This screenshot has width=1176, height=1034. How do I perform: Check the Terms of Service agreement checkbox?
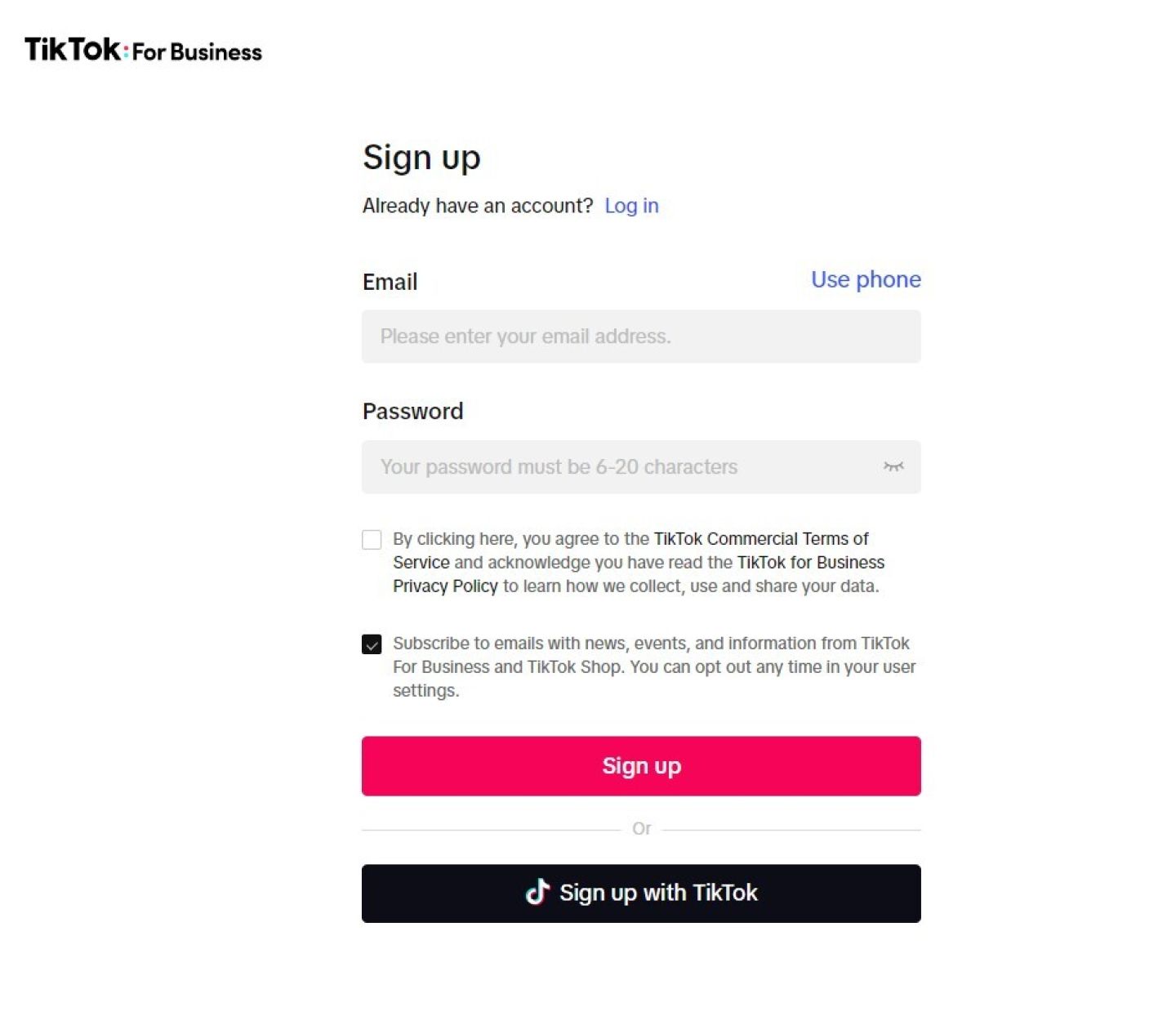[x=372, y=540]
